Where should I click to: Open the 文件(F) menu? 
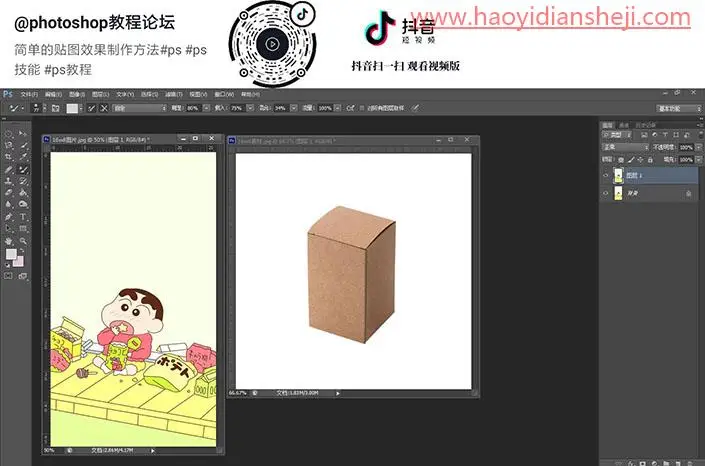click(x=29, y=94)
